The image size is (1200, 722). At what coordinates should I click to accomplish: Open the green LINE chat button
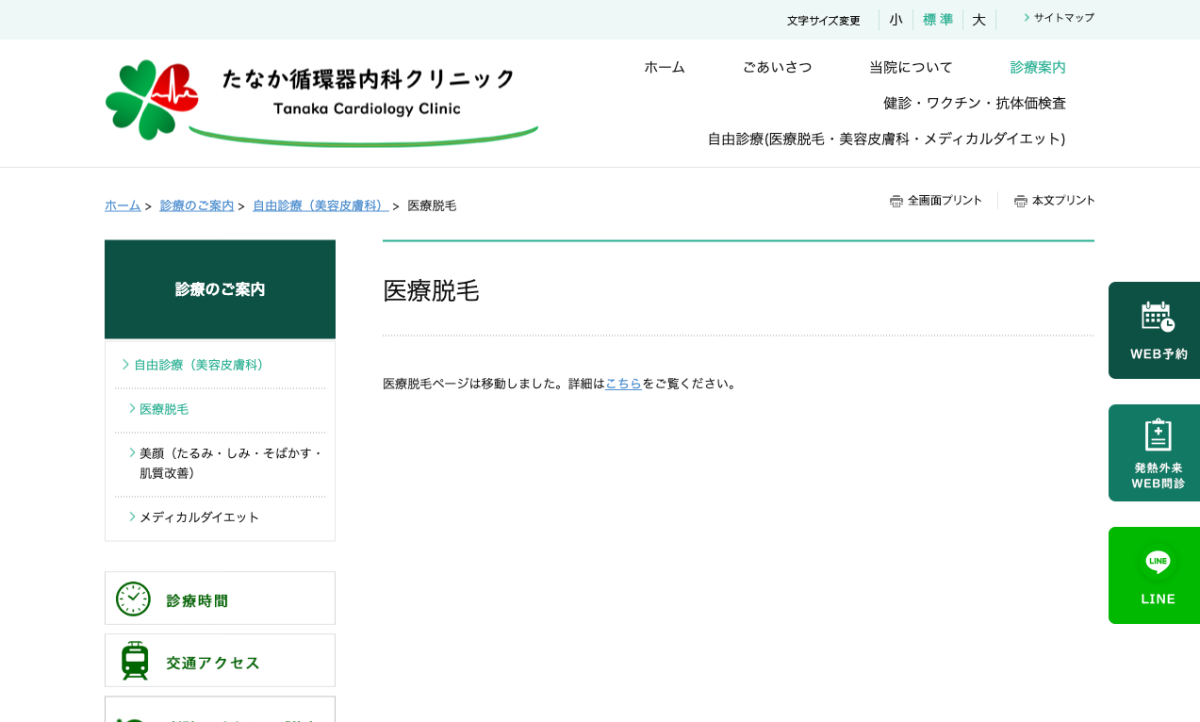(x=1157, y=575)
